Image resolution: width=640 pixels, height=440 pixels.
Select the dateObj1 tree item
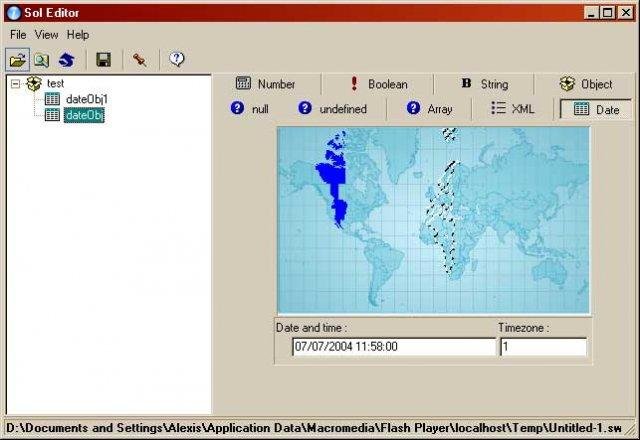pyautogui.click(x=87, y=99)
